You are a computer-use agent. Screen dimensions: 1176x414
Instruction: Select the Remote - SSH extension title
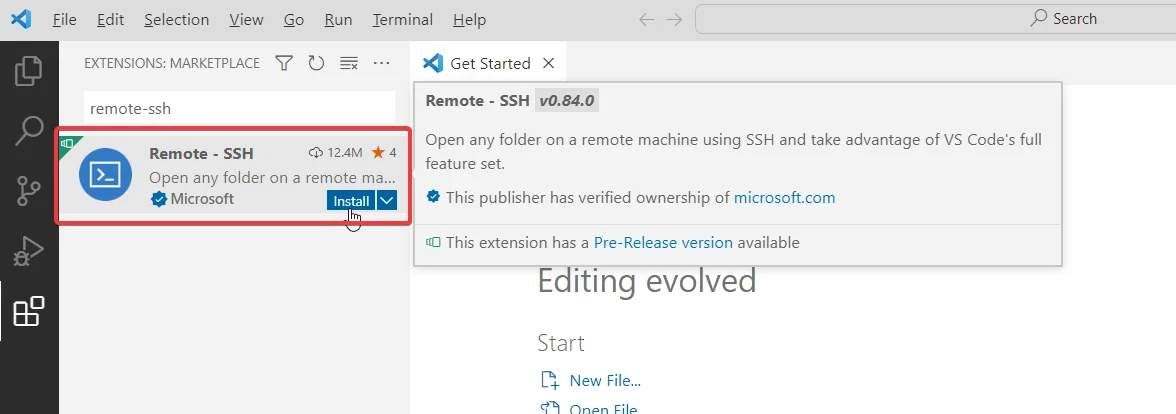click(x=201, y=153)
